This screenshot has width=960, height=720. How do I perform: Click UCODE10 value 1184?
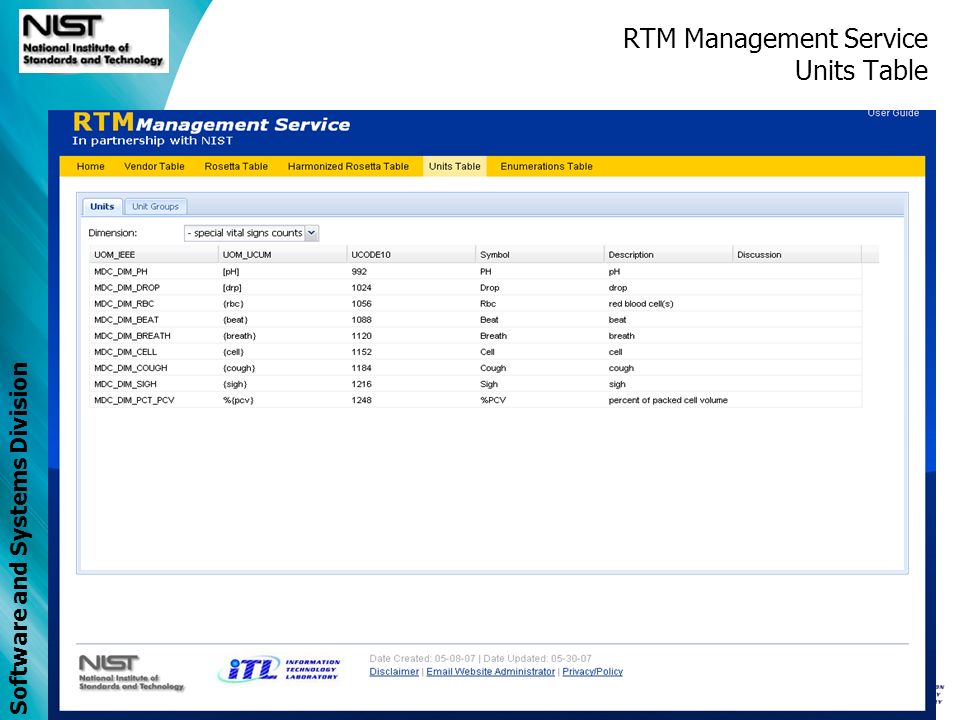click(361, 368)
